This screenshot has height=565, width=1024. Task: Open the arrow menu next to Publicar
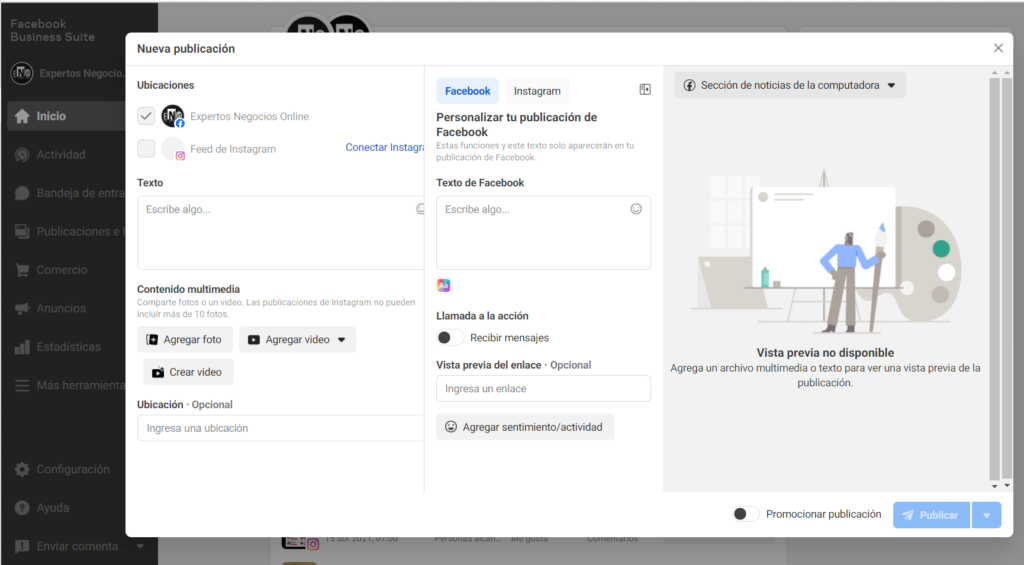click(x=987, y=515)
